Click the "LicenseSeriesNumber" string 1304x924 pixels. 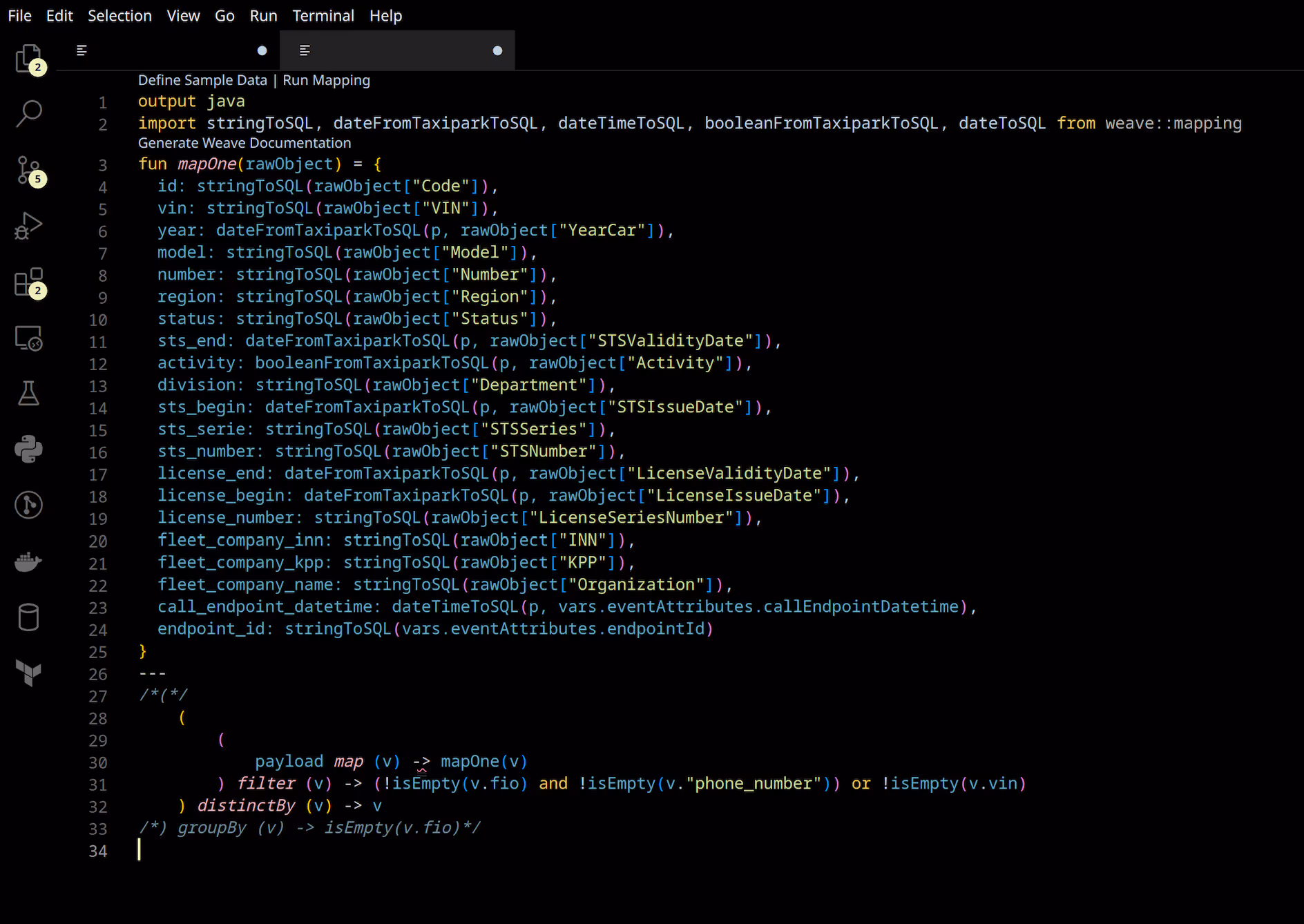coord(631,517)
